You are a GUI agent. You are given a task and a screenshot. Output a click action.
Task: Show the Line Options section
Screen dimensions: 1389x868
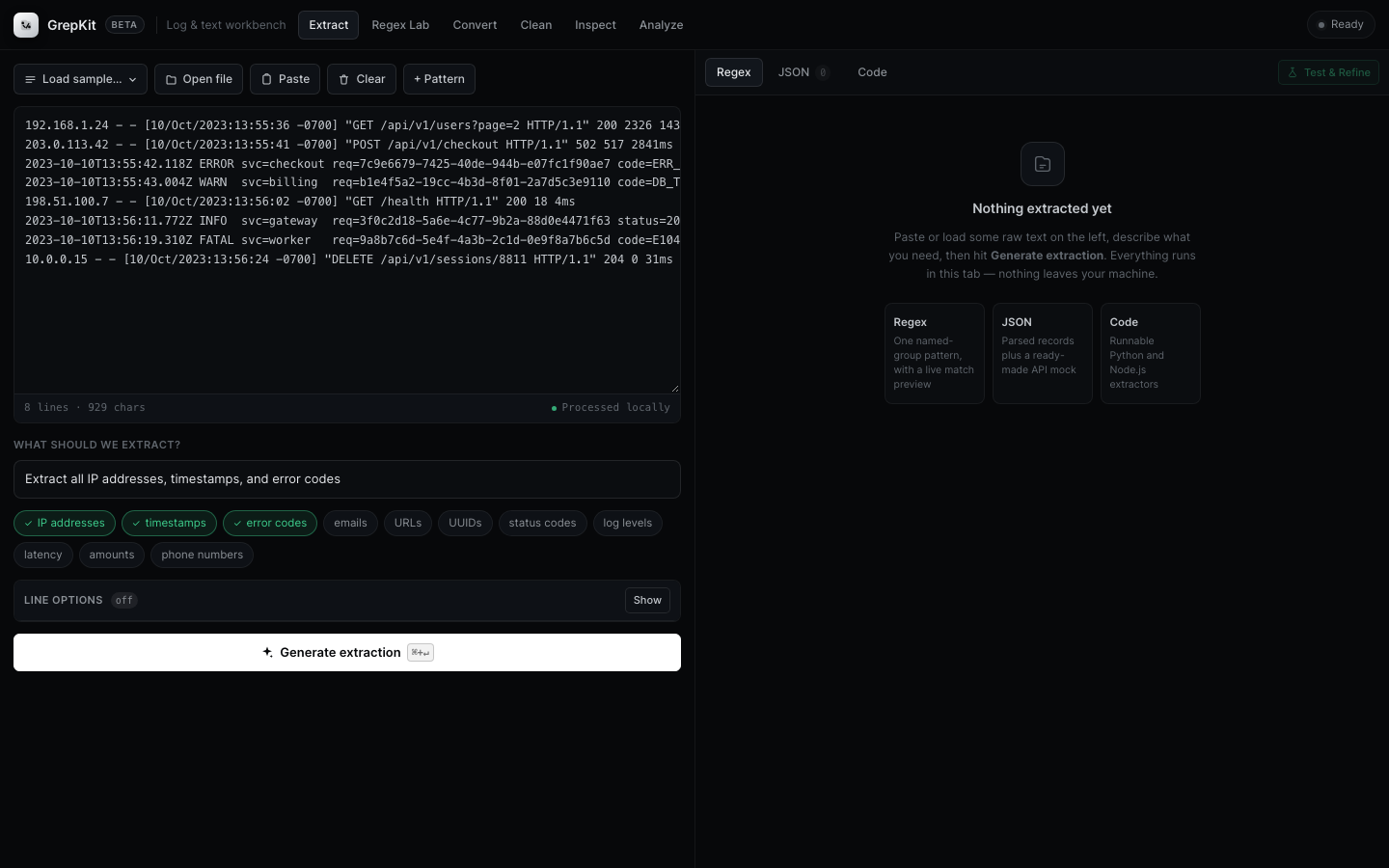point(647,600)
